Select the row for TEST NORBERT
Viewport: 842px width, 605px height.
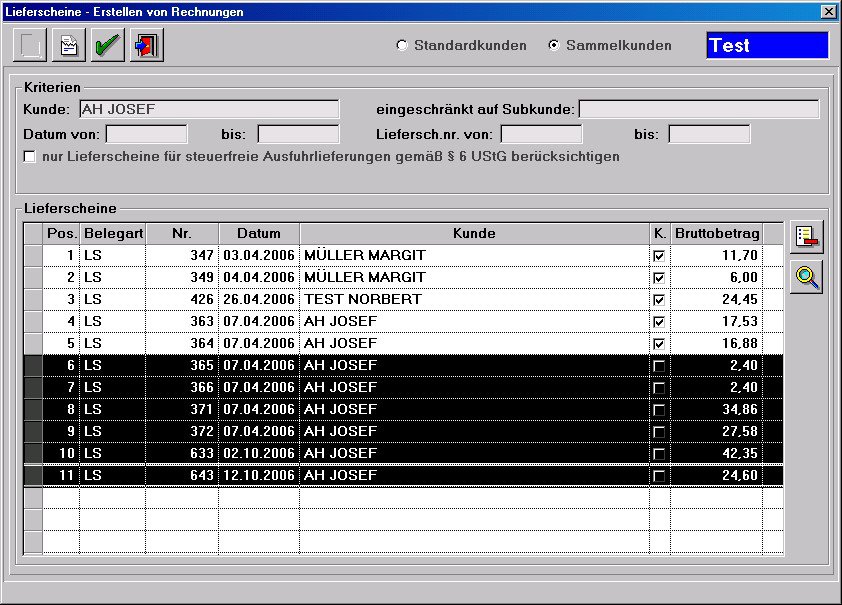pyautogui.click(x=400, y=299)
